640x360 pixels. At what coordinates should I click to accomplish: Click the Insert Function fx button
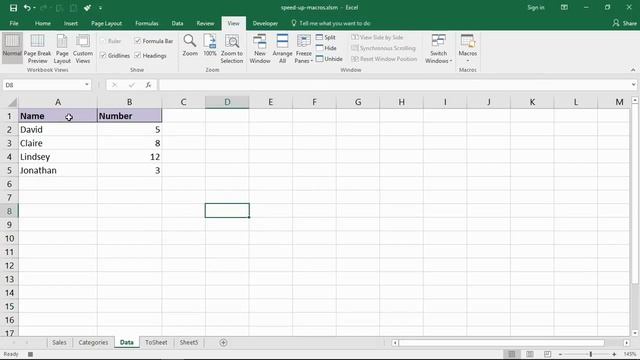point(148,84)
